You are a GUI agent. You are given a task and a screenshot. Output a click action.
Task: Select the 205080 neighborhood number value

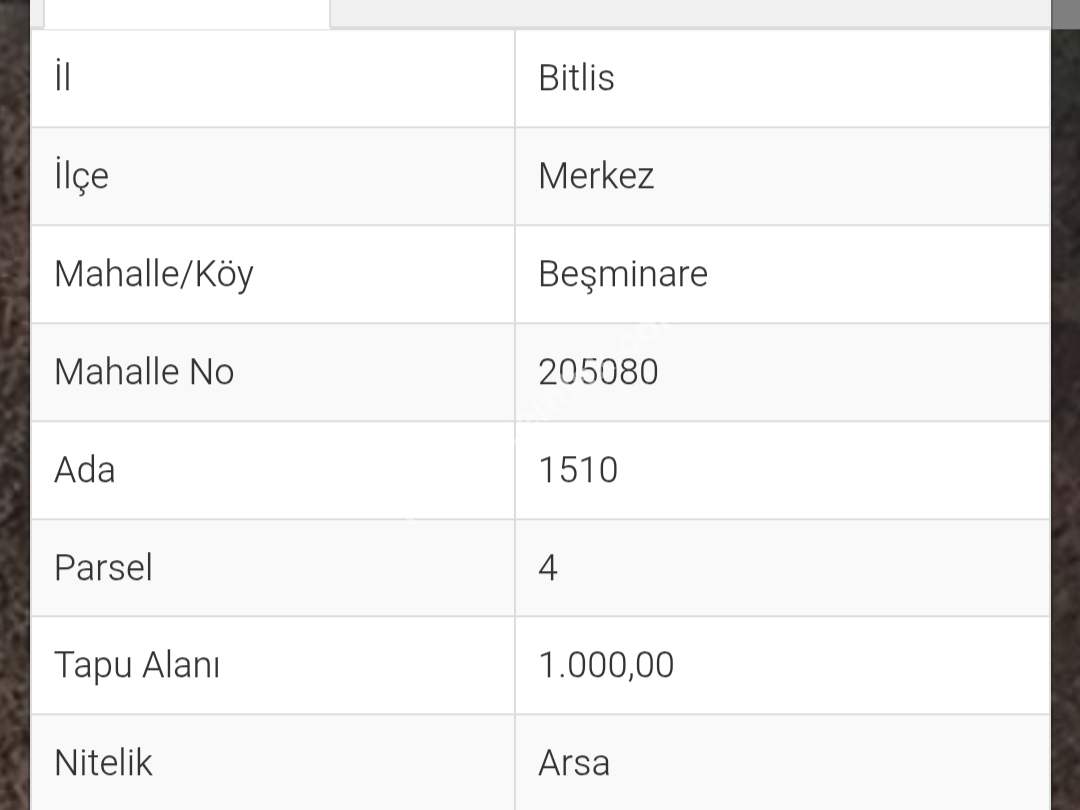coord(598,372)
